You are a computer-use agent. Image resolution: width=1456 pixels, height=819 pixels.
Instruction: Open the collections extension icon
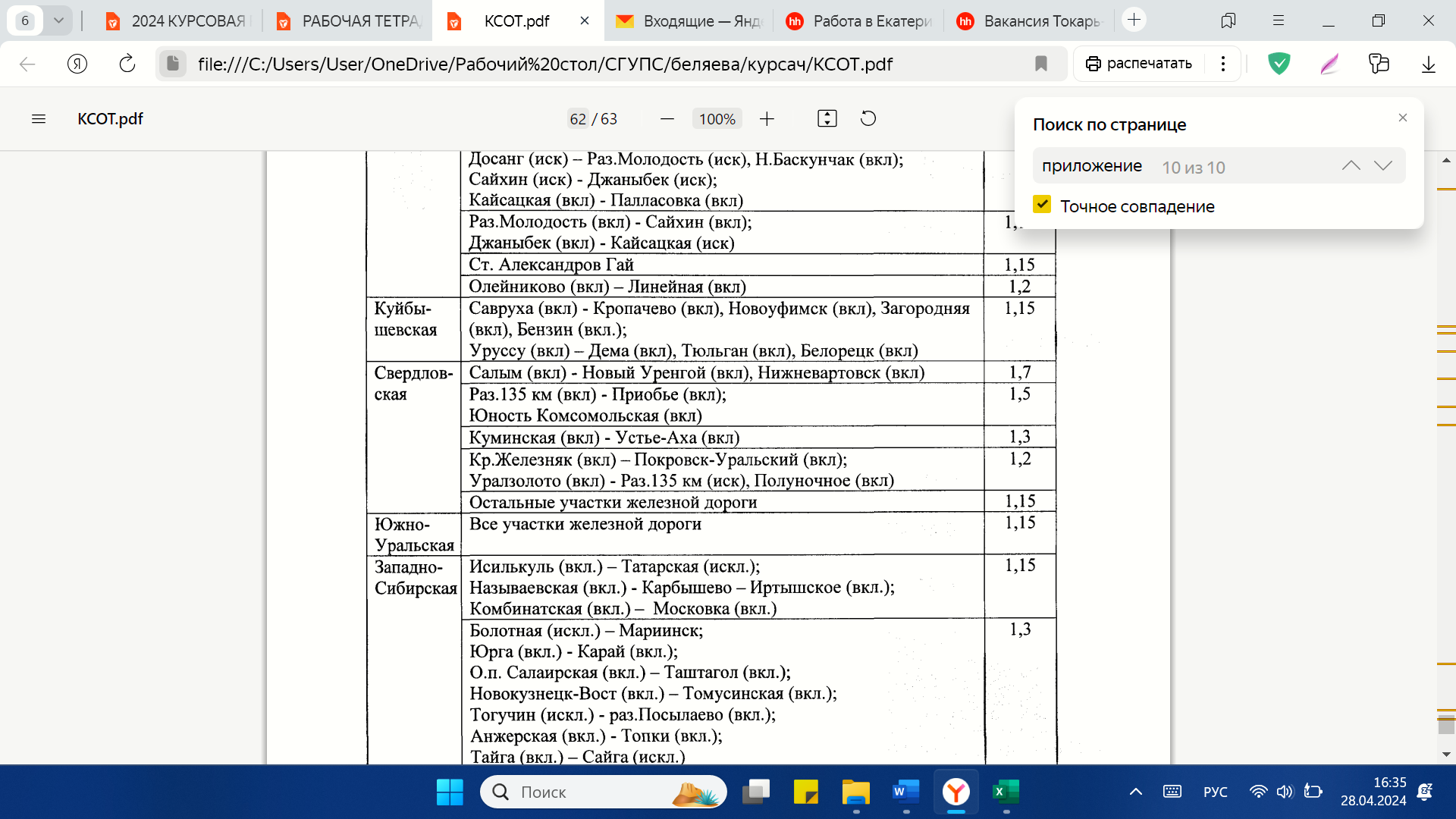[1379, 64]
